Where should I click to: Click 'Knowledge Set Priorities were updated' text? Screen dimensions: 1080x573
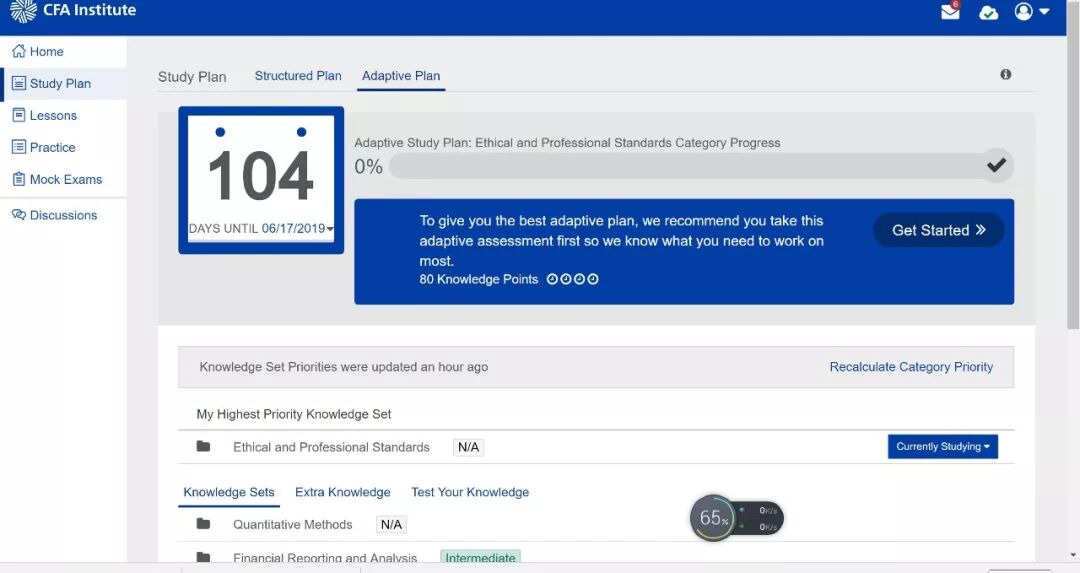click(x=344, y=367)
